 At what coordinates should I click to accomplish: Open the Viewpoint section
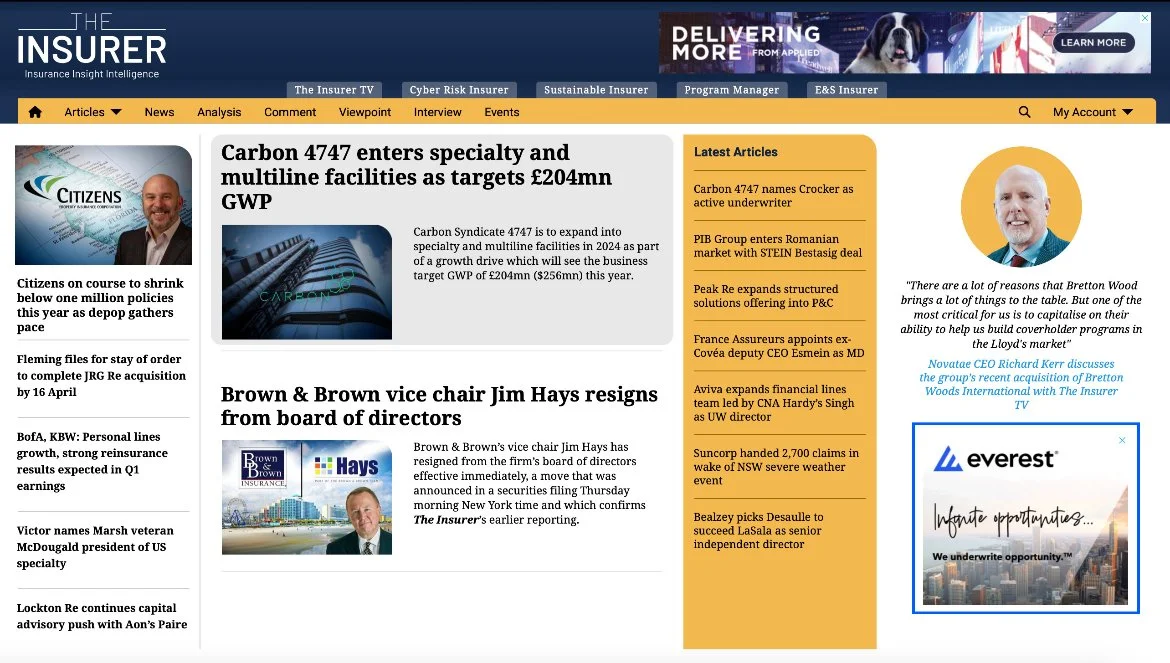tap(364, 112)
